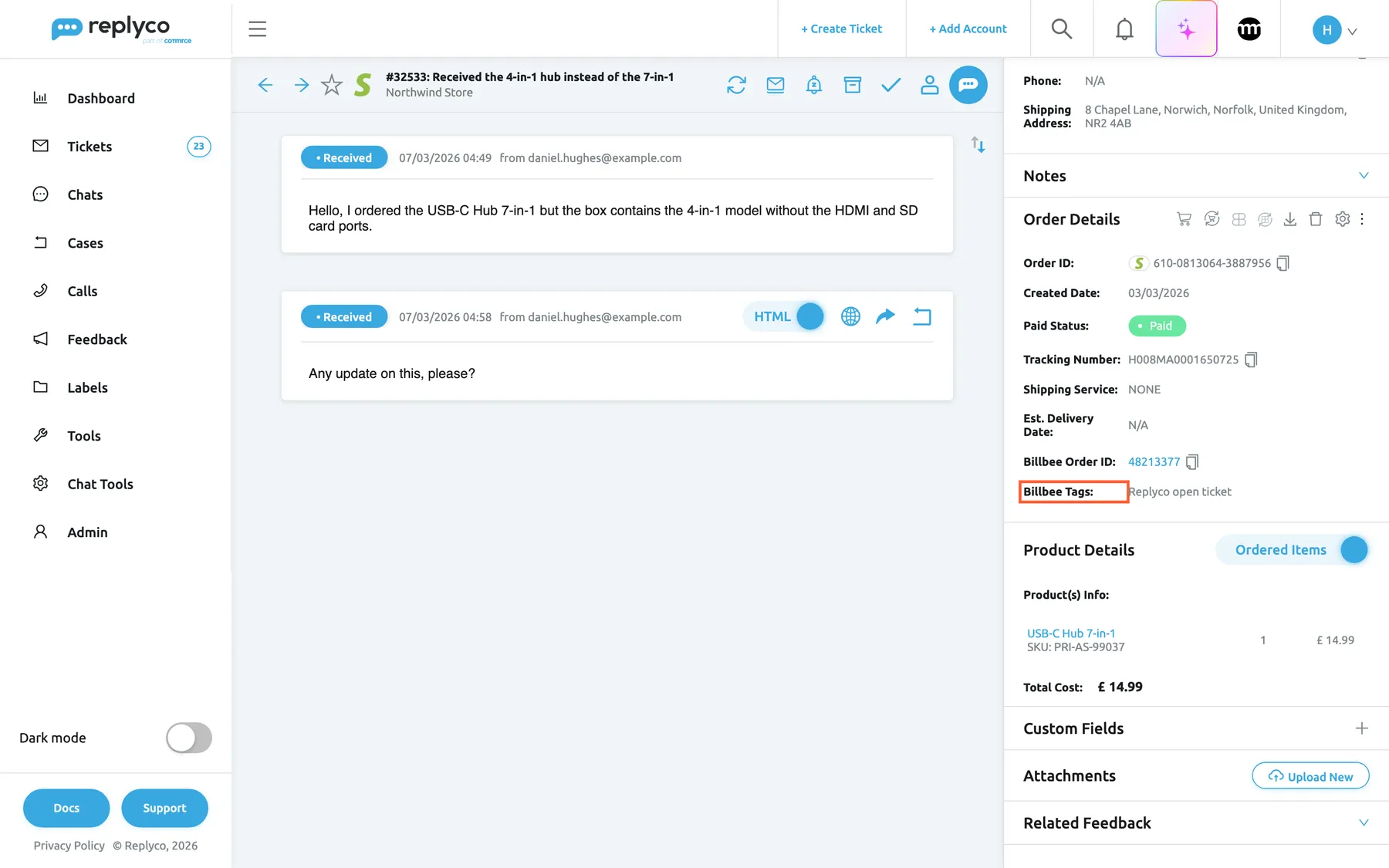1389x868 pixels.
Task: Star this ticket
Action: [x=332, y=85]
